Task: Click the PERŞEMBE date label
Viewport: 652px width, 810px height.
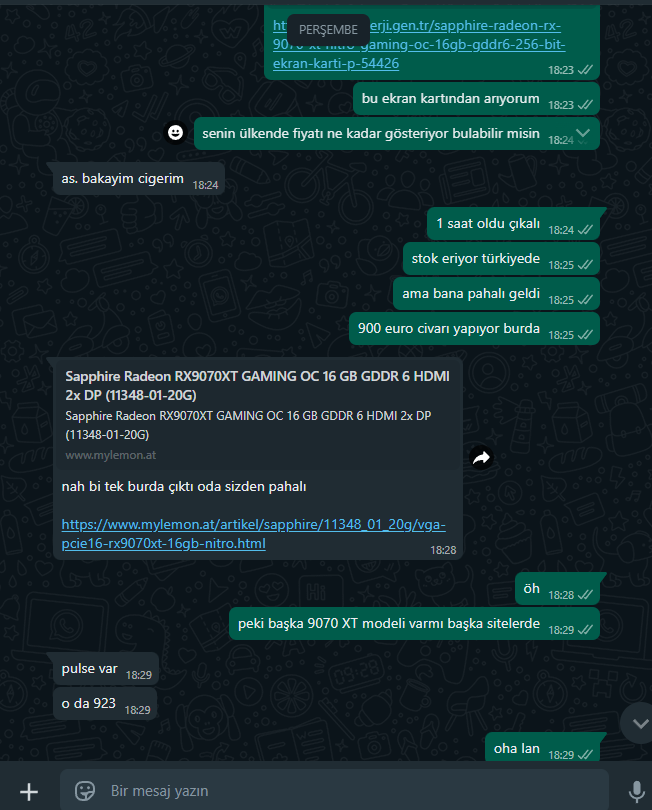Action: [328, 30]
